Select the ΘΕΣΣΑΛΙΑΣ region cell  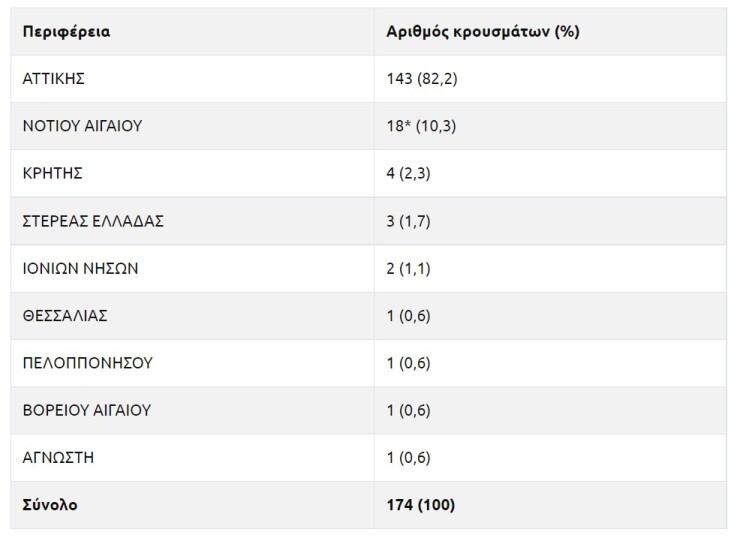click(65, 316)
